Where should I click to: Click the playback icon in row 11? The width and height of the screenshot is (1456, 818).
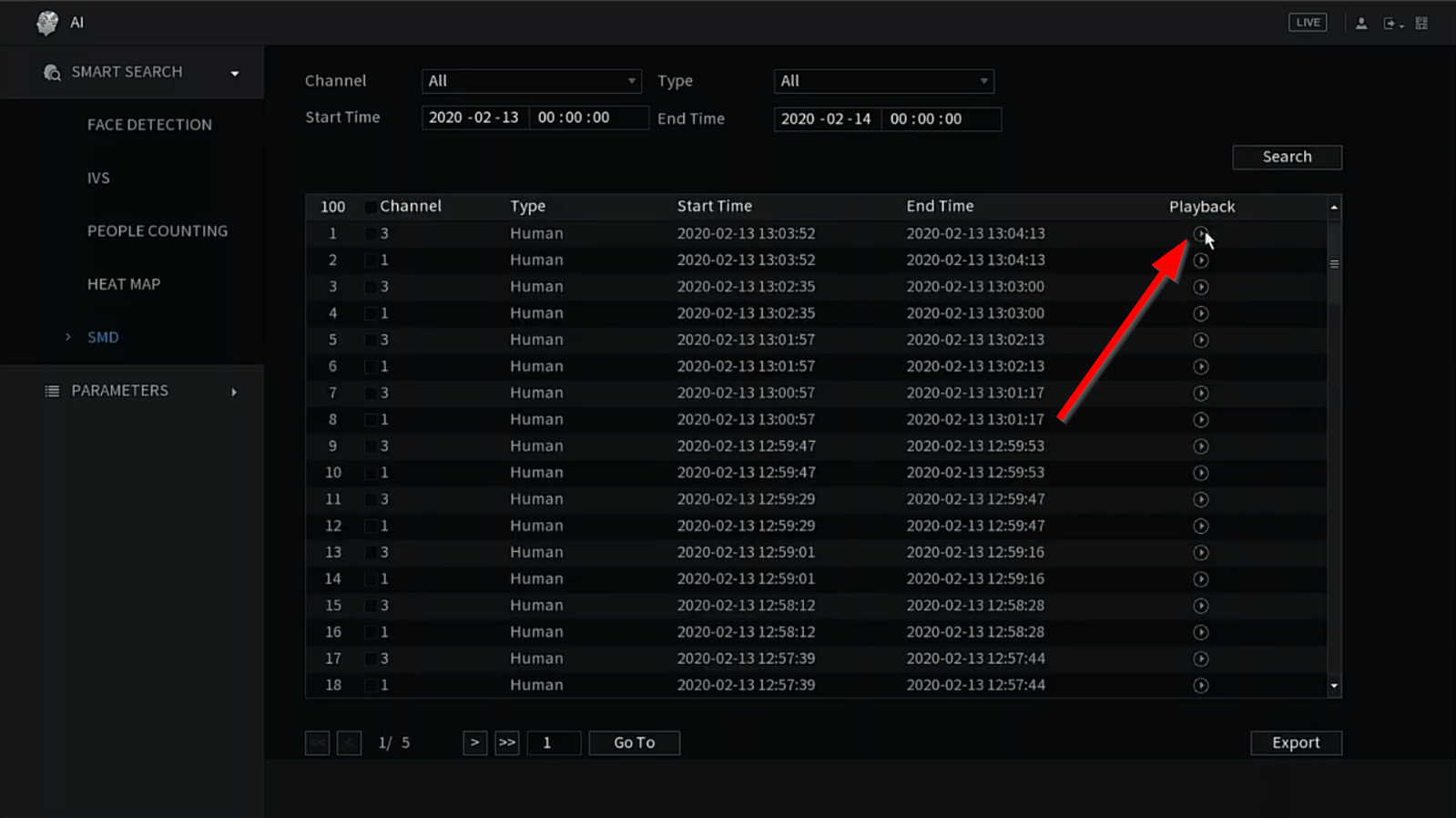[x=1201, y=499]
